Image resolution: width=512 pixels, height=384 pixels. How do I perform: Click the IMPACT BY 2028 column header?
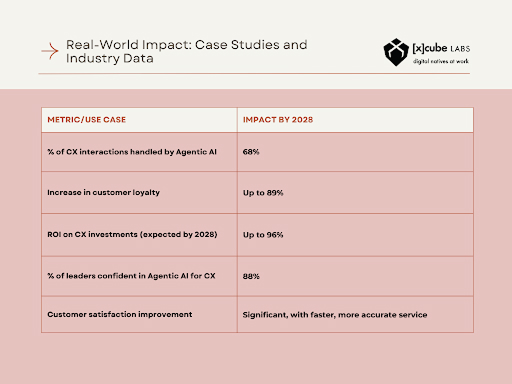[278, 120]
